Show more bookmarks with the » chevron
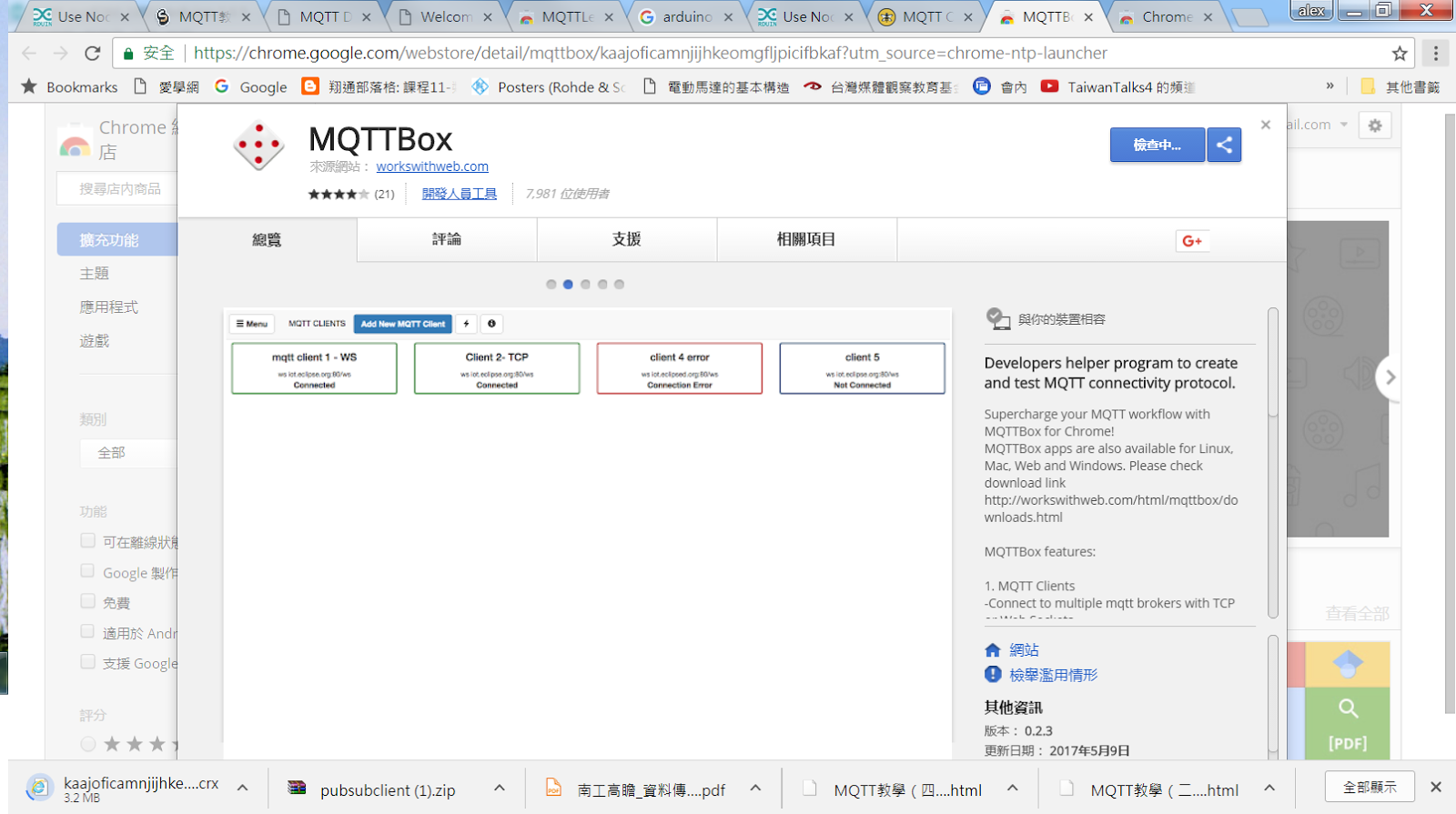This screenshot has width=1456, height=814. [x=1330, y=86]
